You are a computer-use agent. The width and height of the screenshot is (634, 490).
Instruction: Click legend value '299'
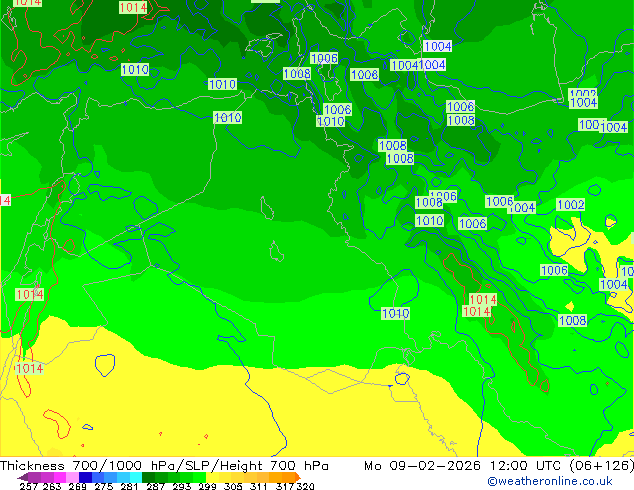coord(207,486)
